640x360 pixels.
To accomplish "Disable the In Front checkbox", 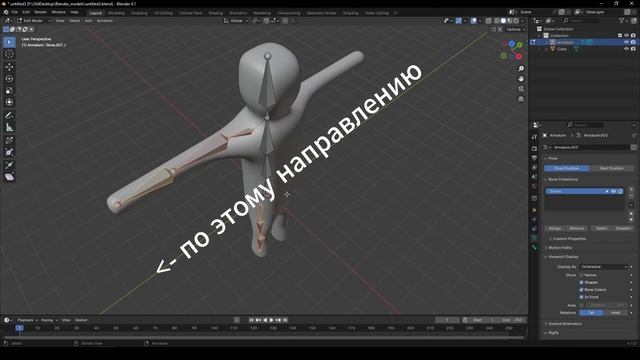I will click(581, 297).
